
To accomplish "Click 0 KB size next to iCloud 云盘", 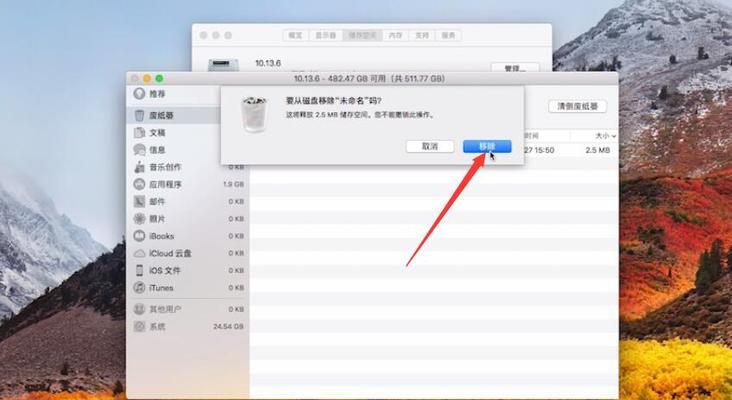I will click(236, 253).
